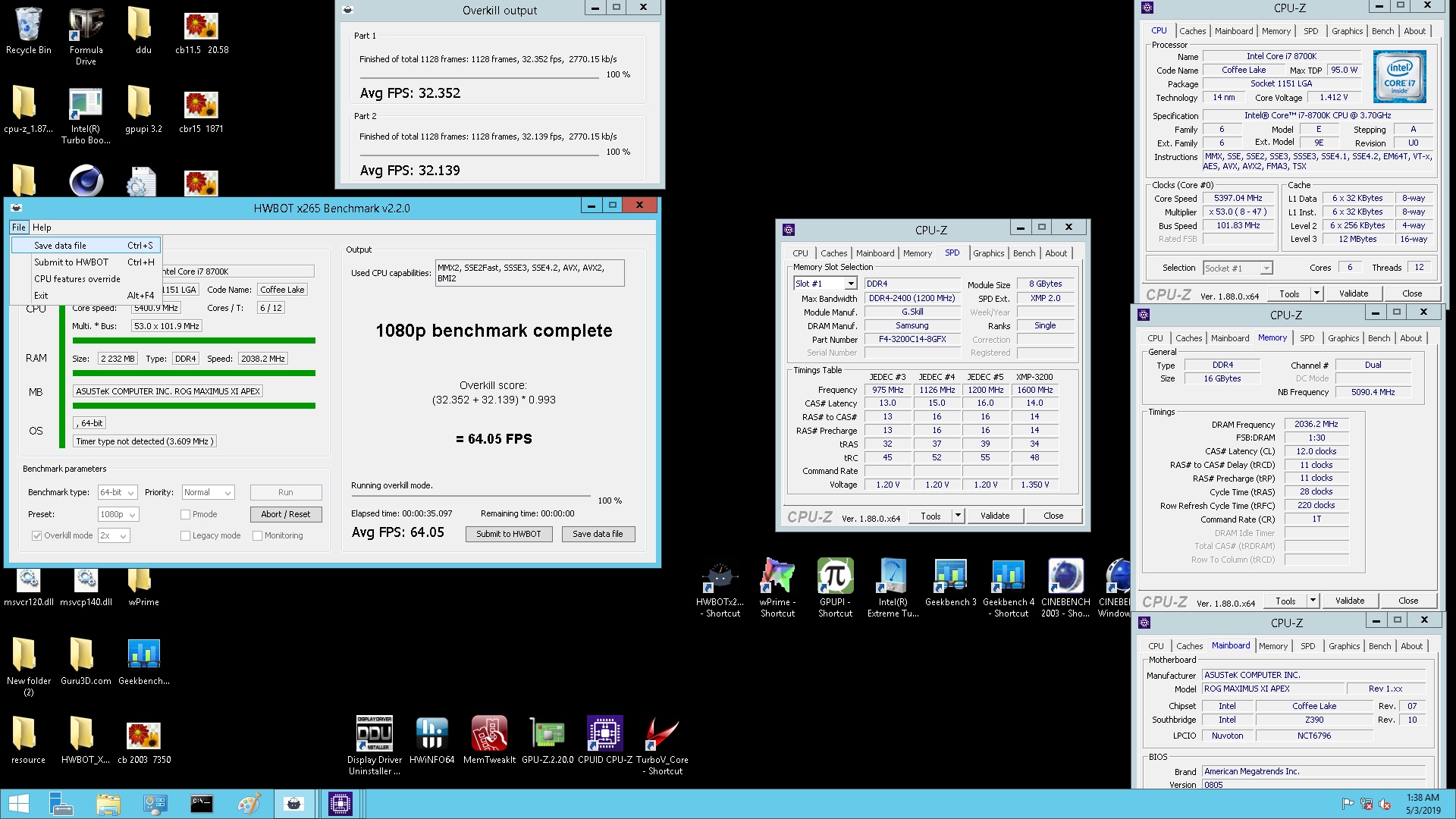Open the Command Prompt taskbar icon

tap(202, 804)
